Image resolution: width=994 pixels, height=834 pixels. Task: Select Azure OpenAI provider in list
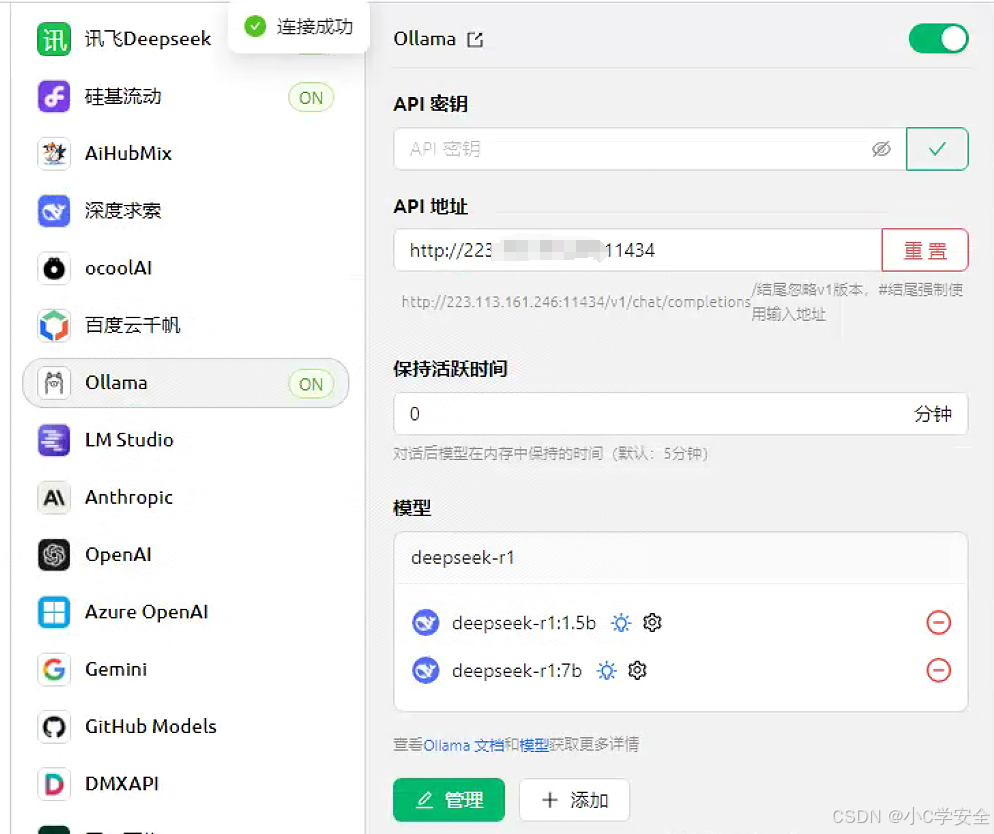coord(186,612)
